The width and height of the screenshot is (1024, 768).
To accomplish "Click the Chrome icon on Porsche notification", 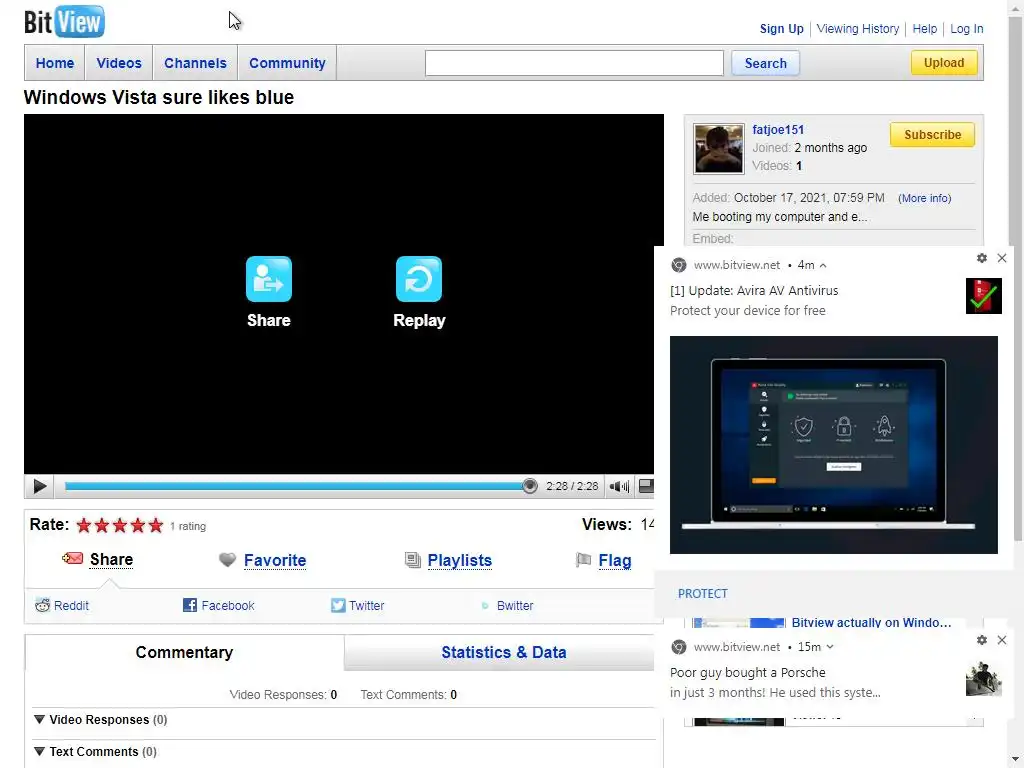I will point(679,647).
